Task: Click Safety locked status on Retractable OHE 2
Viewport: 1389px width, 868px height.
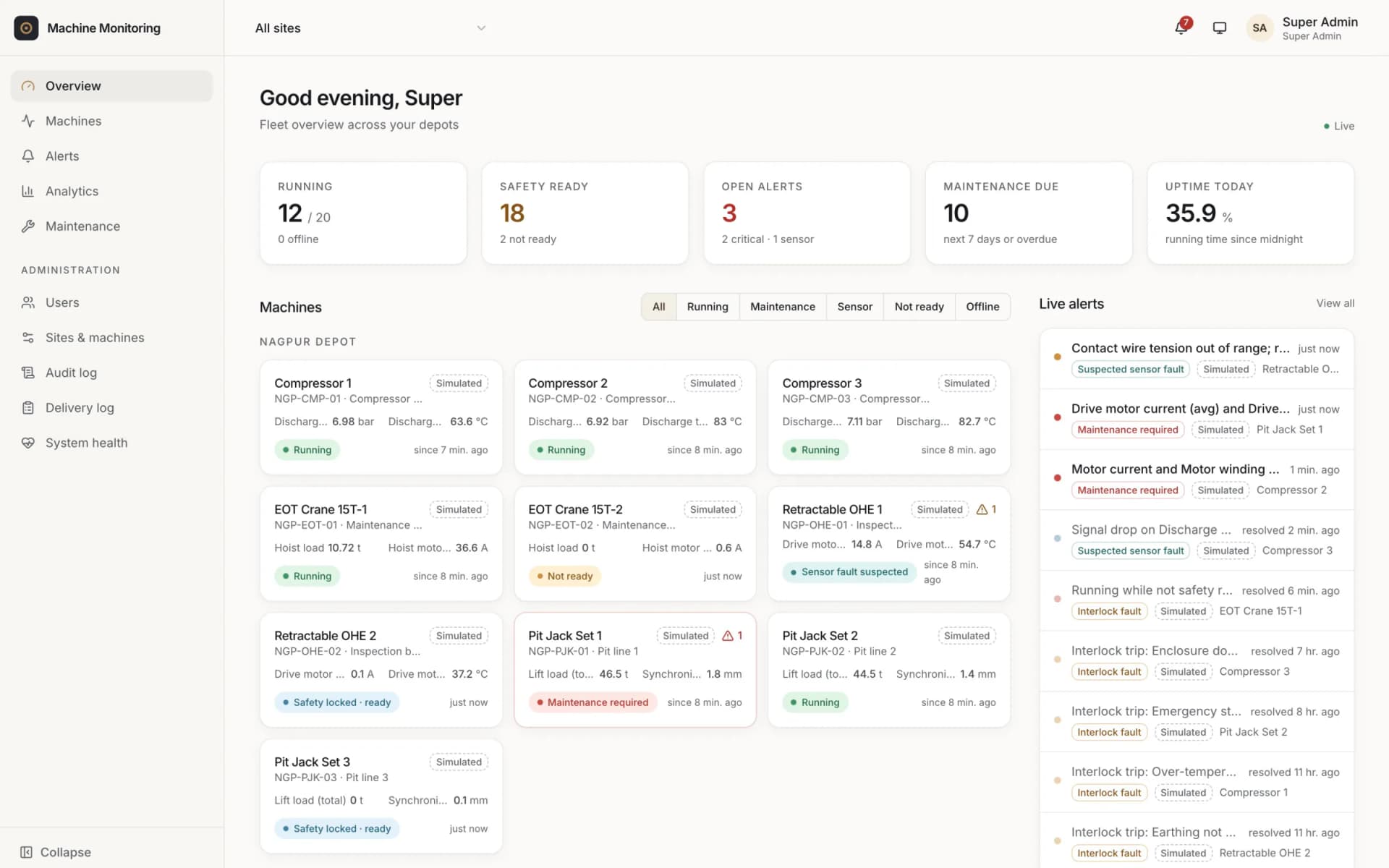Action: (x=336, y=702)
